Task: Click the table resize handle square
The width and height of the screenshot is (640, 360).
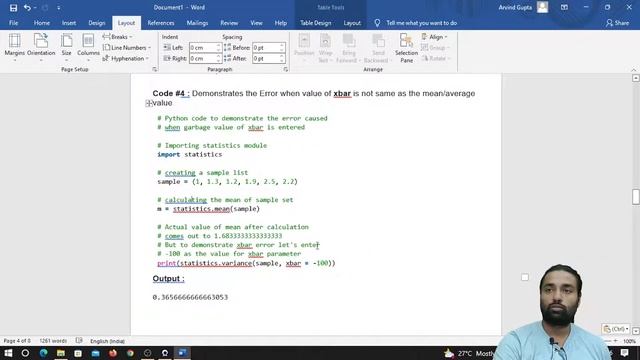Action: 525,278
